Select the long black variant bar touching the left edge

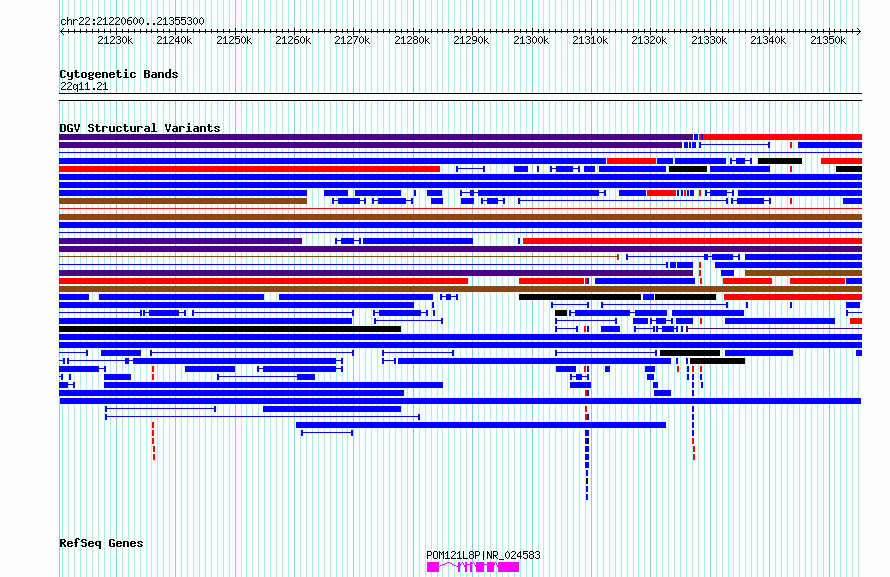pyautogui.click(x=230, y=329)
